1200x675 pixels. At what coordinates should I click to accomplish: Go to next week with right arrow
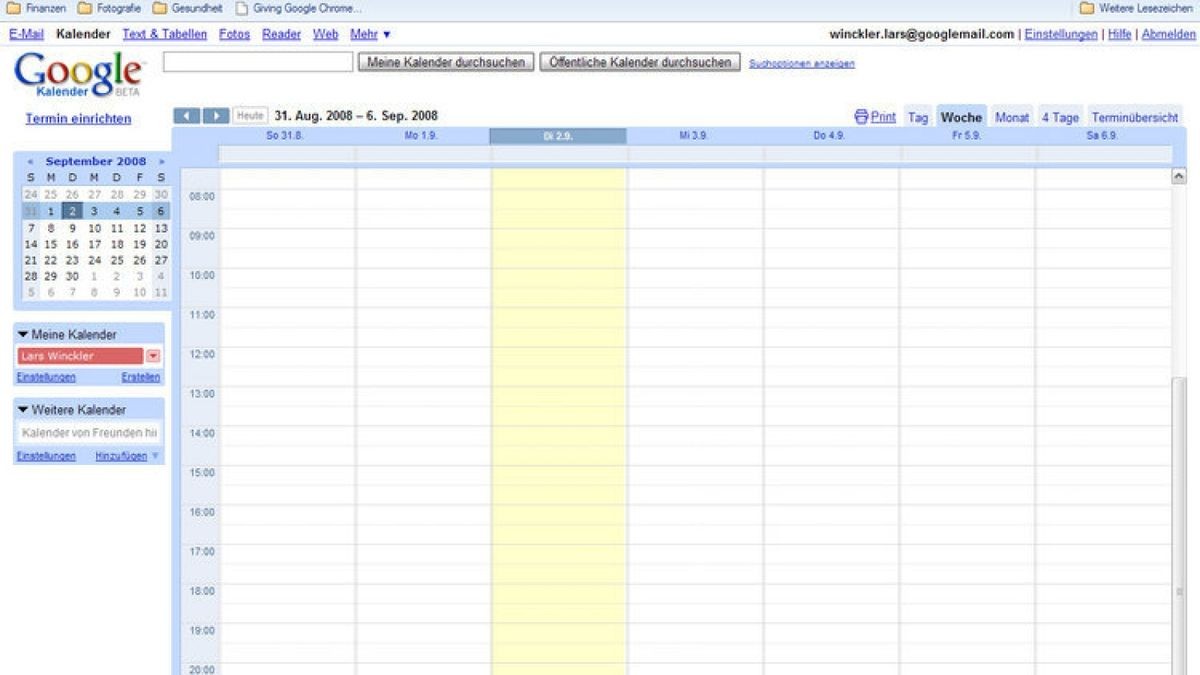(216, 116)
